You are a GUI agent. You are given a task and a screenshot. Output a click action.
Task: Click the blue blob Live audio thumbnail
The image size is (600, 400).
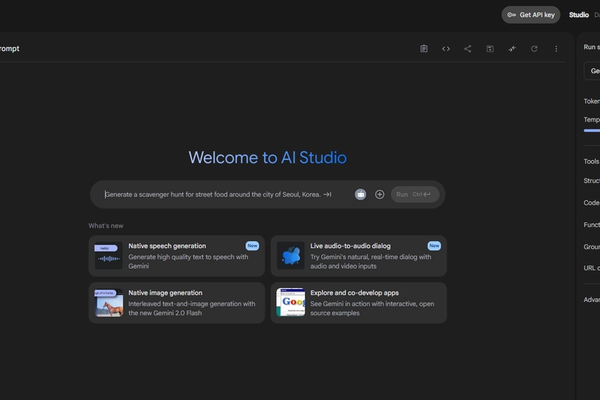pos(291,256)
